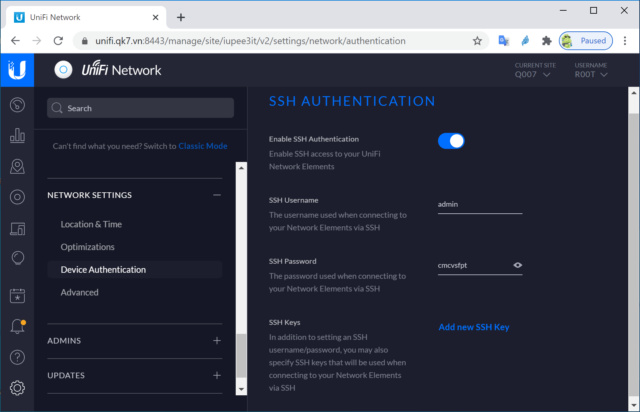Open Chrome's three-dot menu
Screen dimensions: 640x412
point(625,41)
